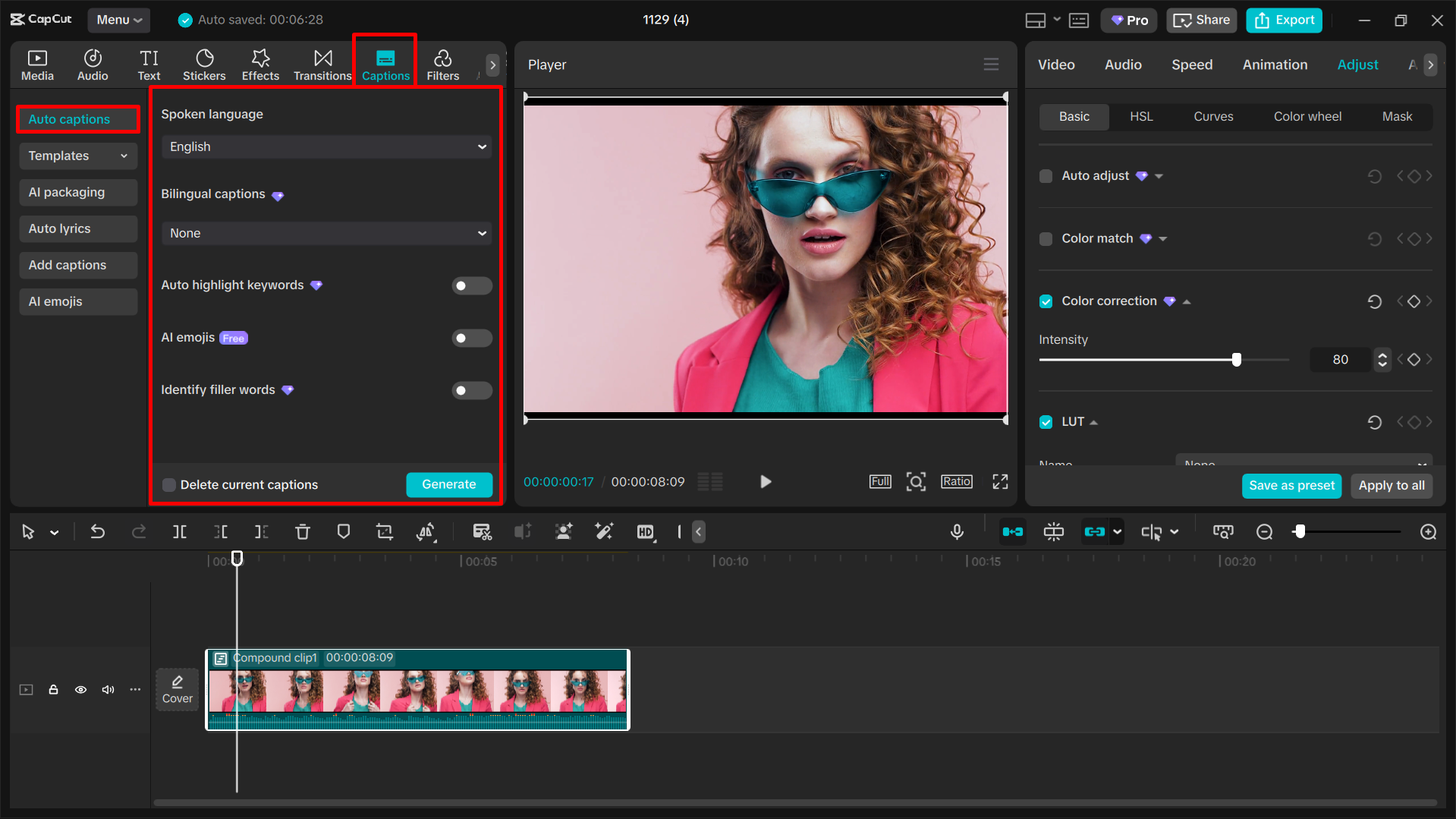Click the Generate captions button
Image resolution: width=1456 pixels, height=819 pixels.
tap(448, 484)
